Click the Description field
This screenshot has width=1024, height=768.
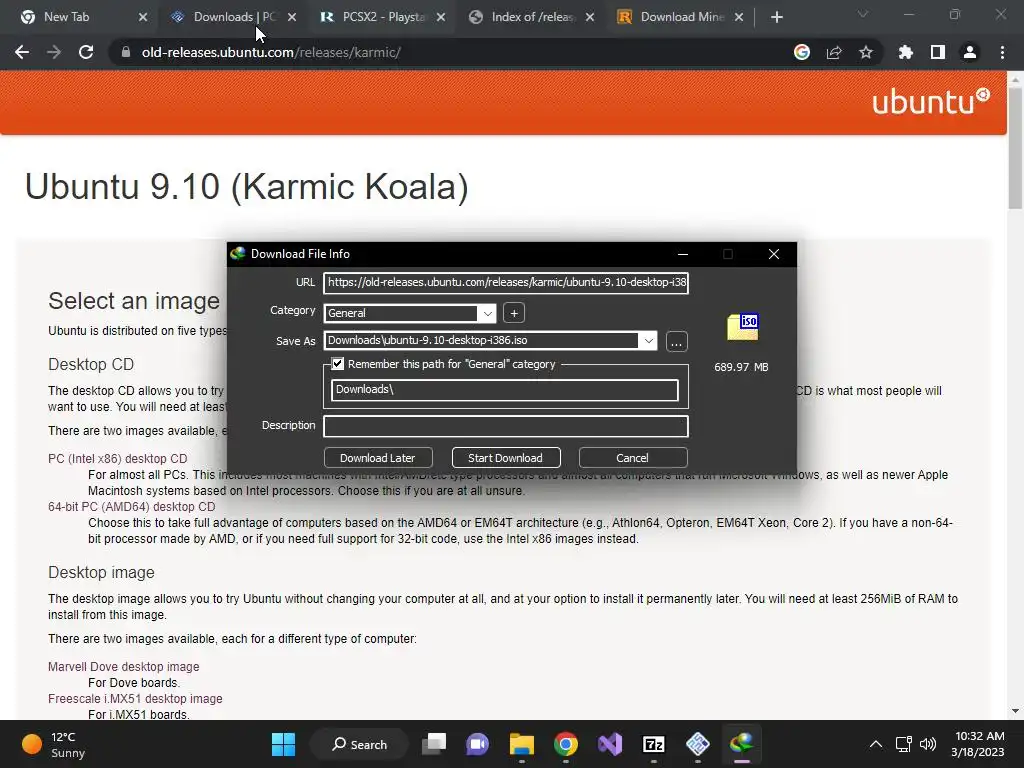click(505, 426)
